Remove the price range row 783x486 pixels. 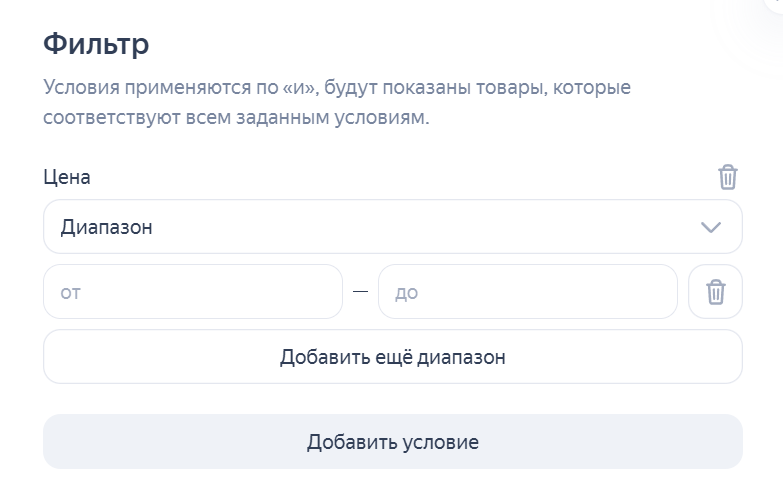pyautogui.click(x=715, y=292)
